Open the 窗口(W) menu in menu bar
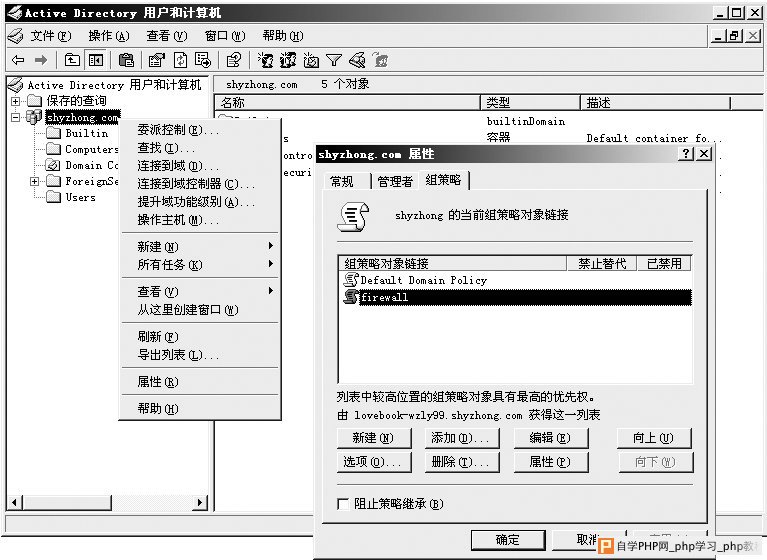 pos(225,36)
